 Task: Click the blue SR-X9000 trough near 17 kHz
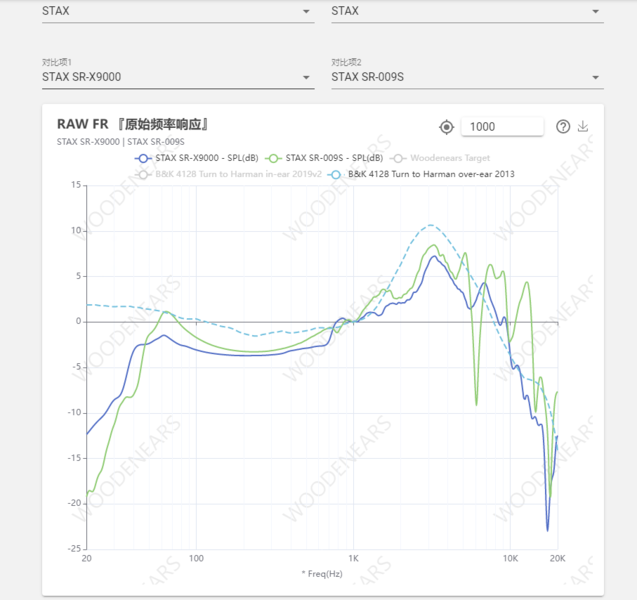(547, 529)
